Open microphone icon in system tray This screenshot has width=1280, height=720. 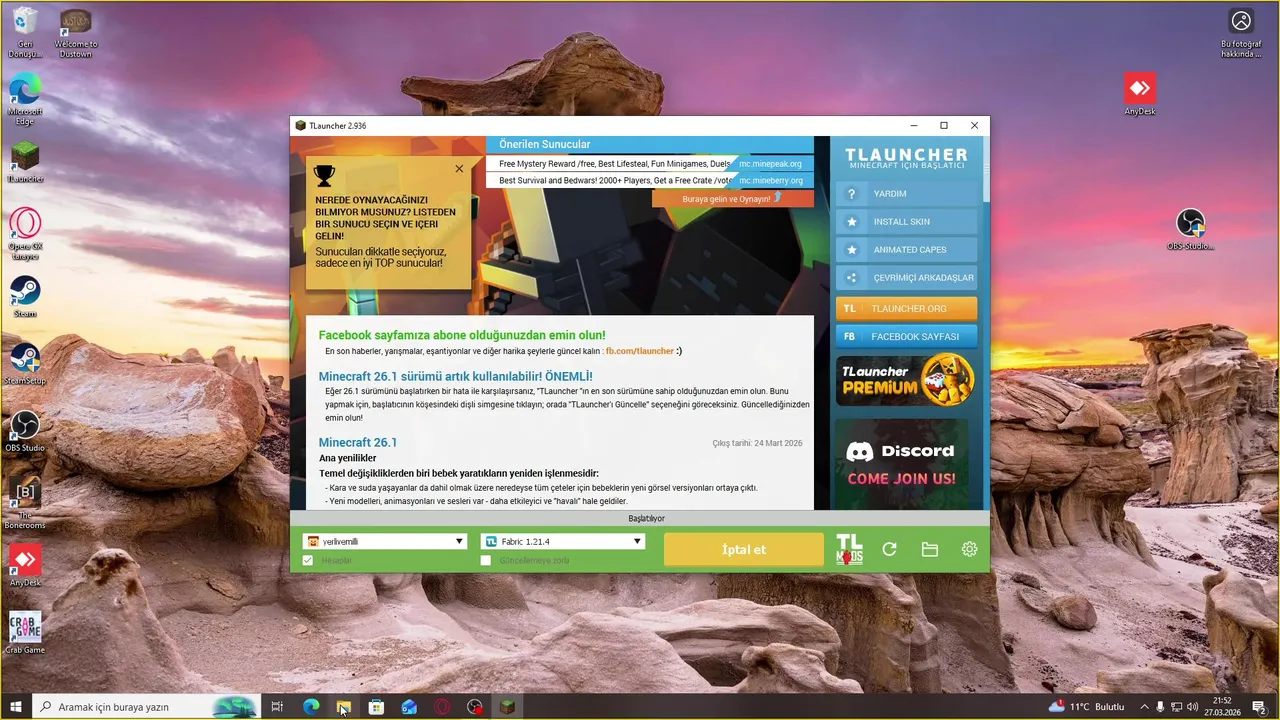point(1161,707)
